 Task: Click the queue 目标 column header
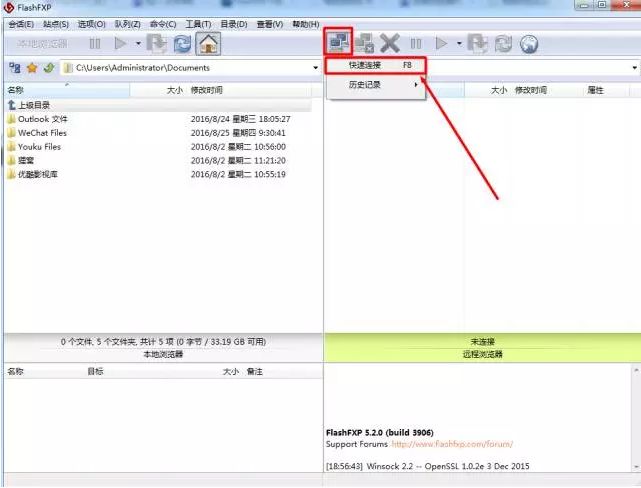point(95,372)
